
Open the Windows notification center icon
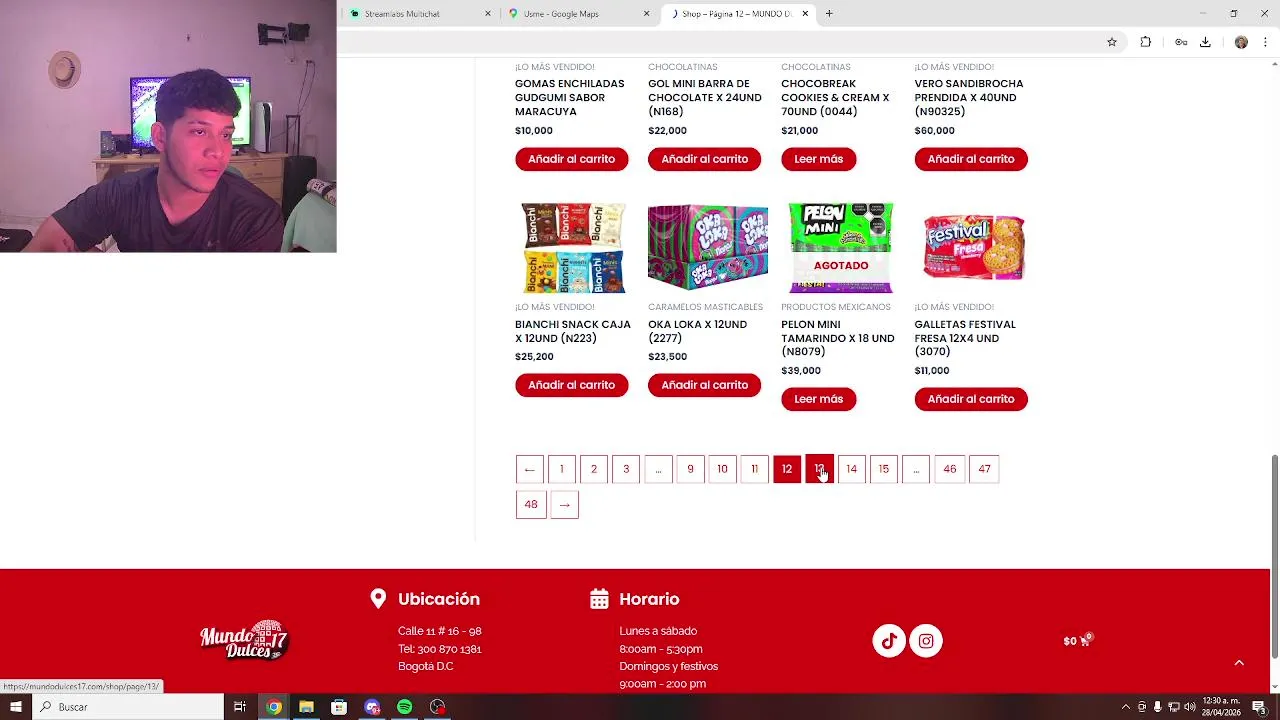(x=1259, y=707)
